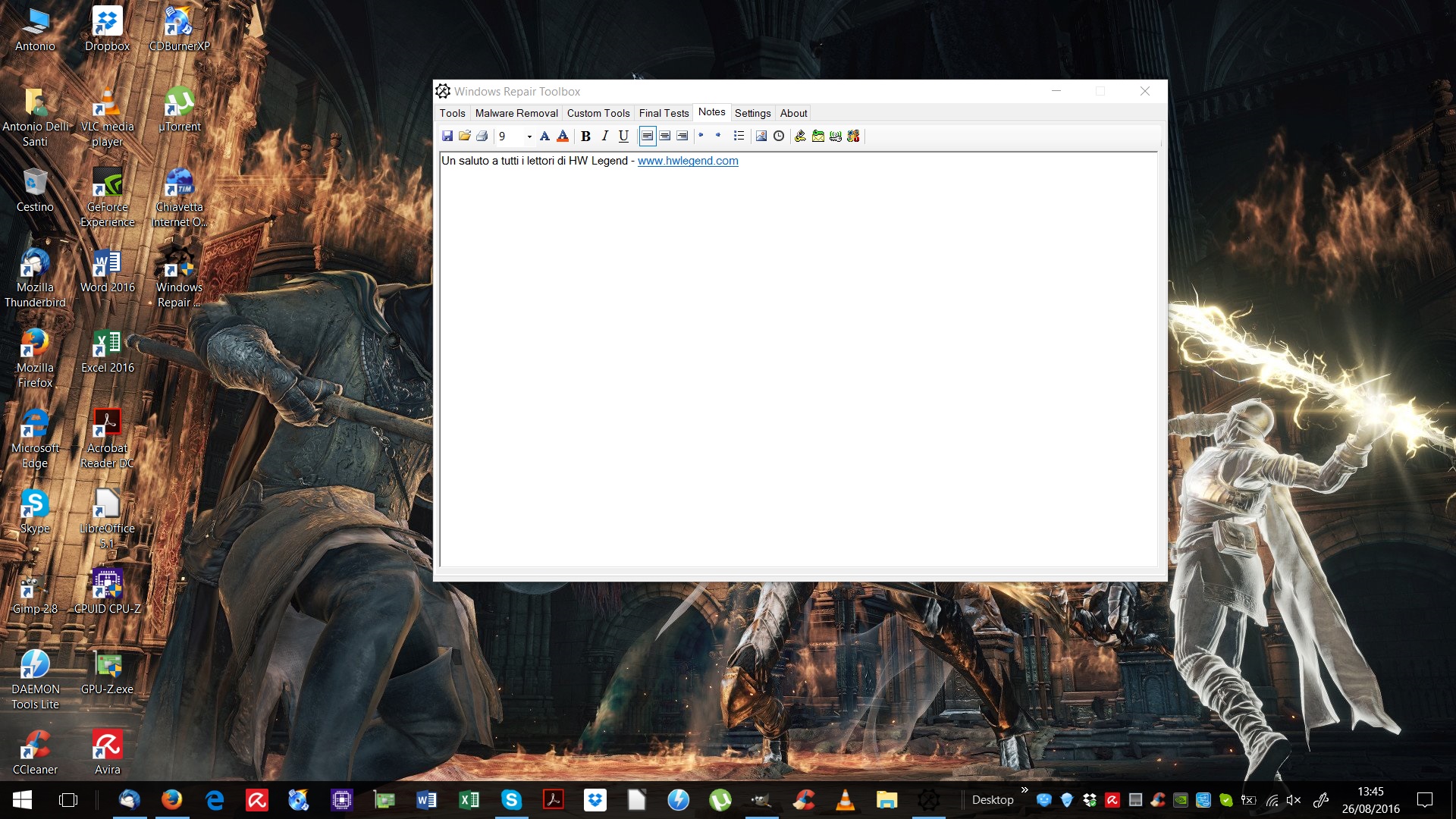Go to the About tab

(x=794, y=113)
